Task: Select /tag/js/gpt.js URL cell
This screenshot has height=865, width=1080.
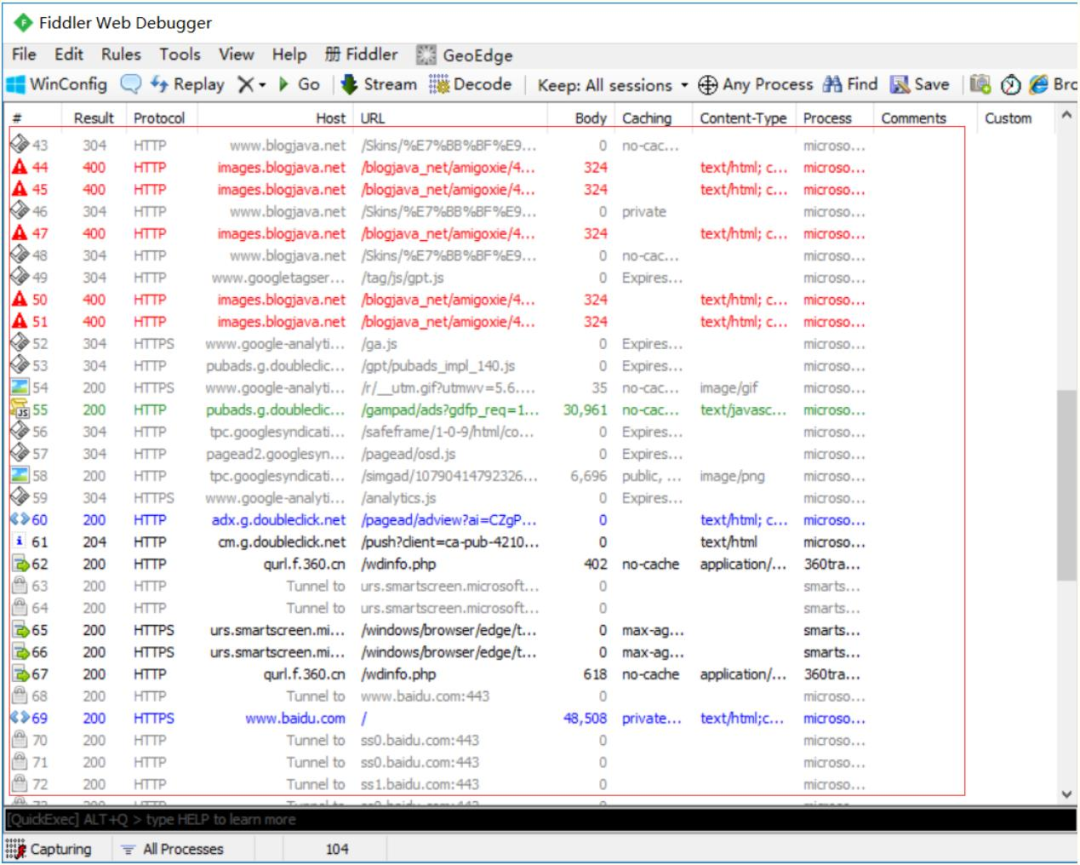Action: click(x=402, y=278)
